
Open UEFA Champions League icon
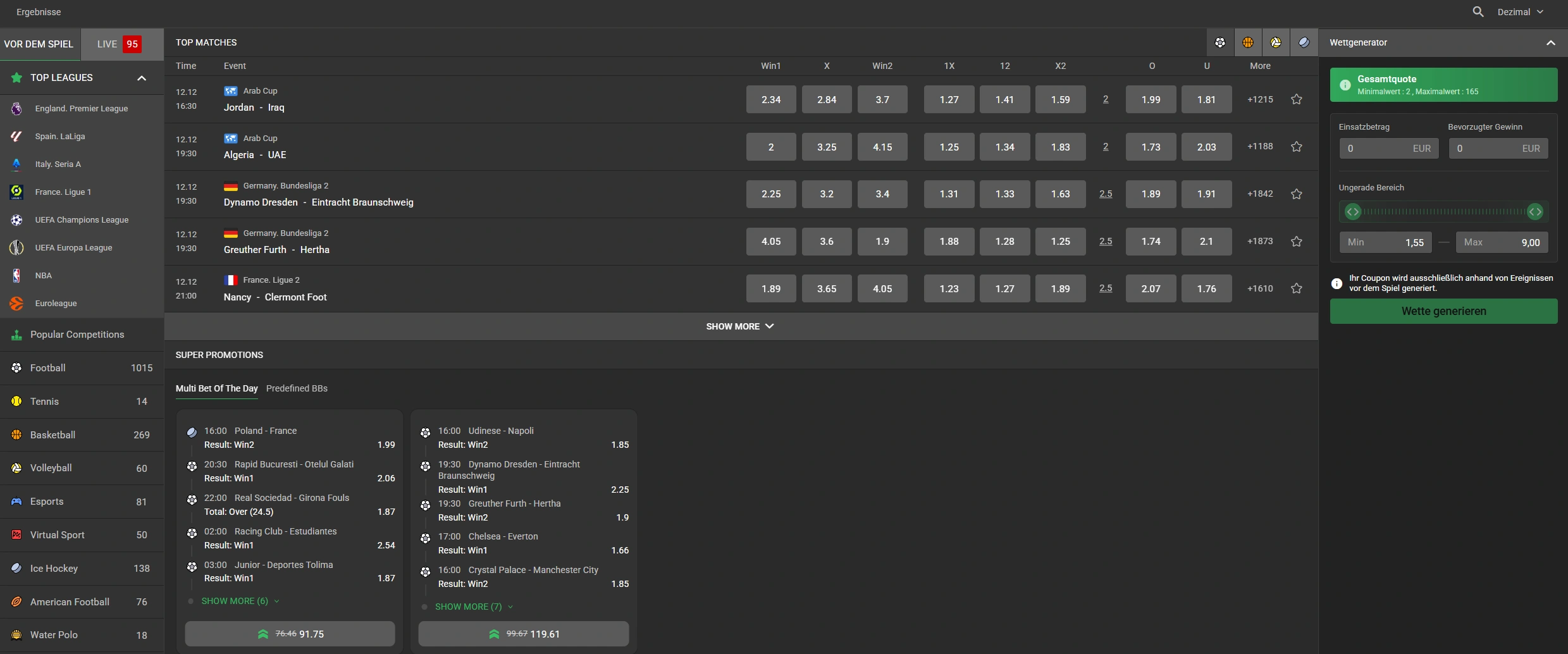[16, 220]
